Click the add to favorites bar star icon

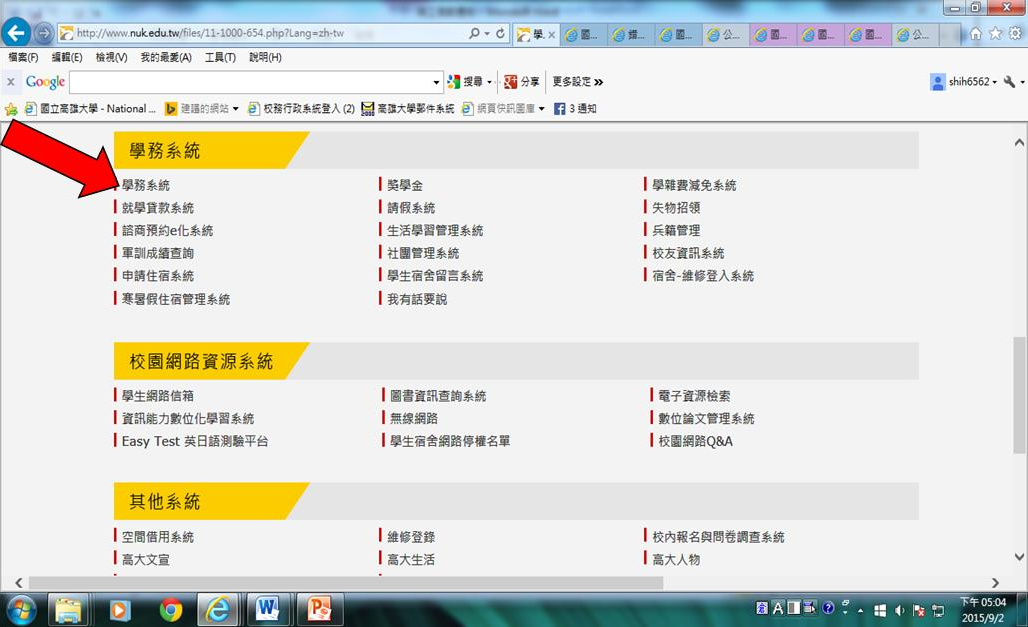12,108
